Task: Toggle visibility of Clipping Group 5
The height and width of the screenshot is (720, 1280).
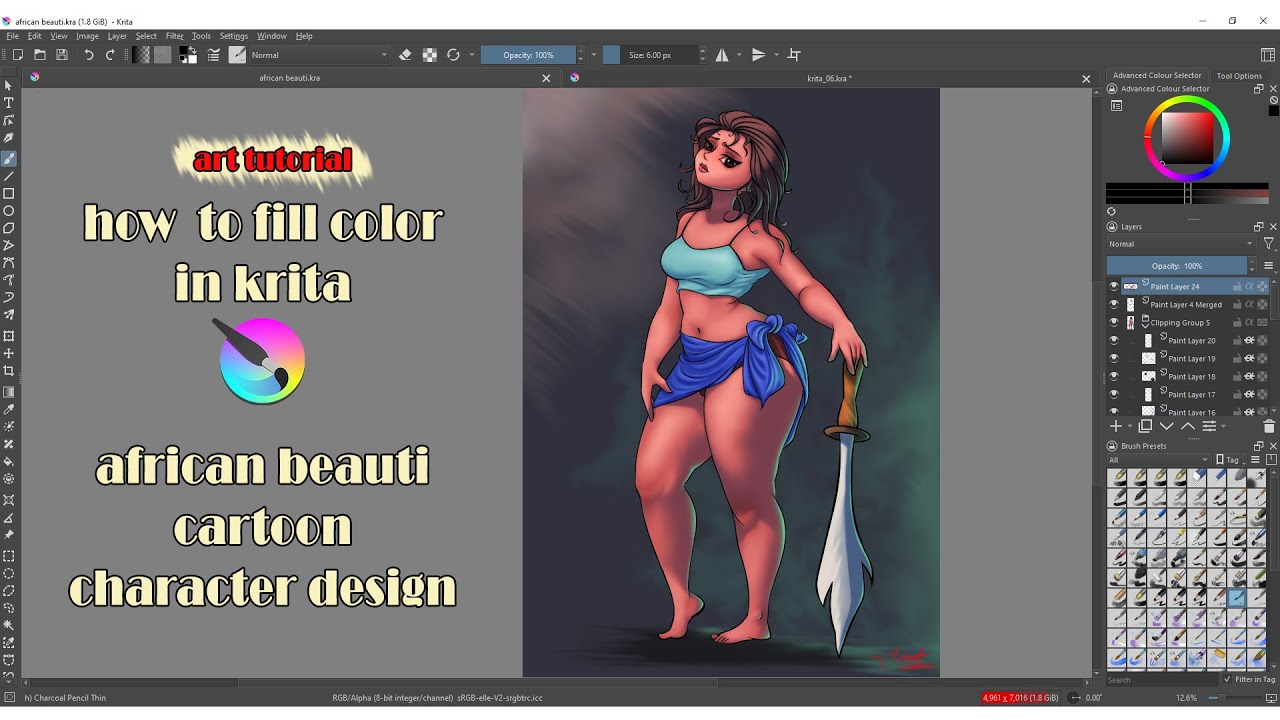Action: [1114, 322]
